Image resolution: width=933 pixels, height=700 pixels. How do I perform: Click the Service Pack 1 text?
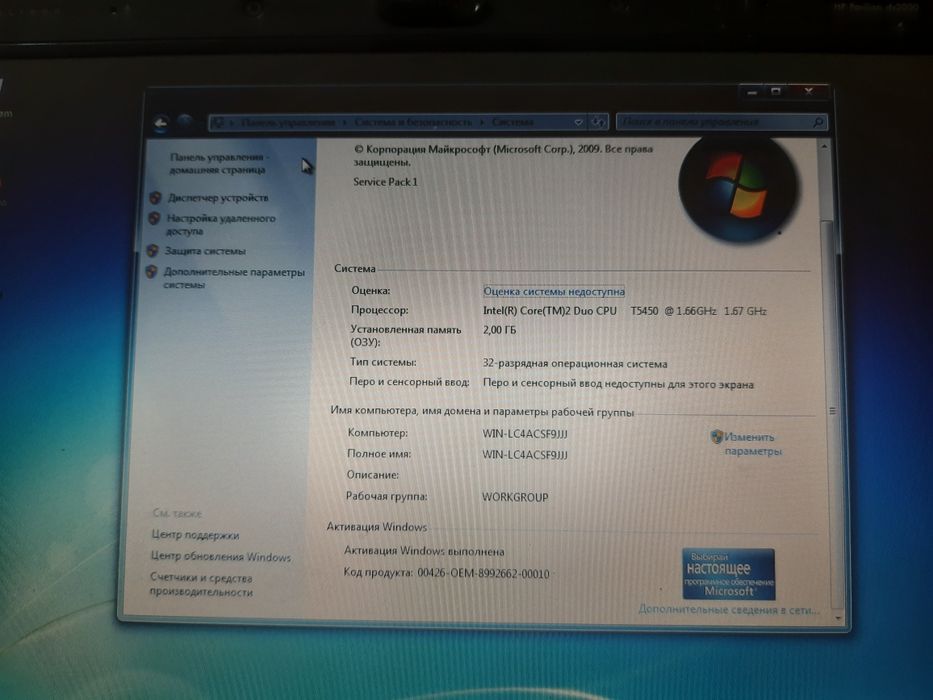(386, 182)
